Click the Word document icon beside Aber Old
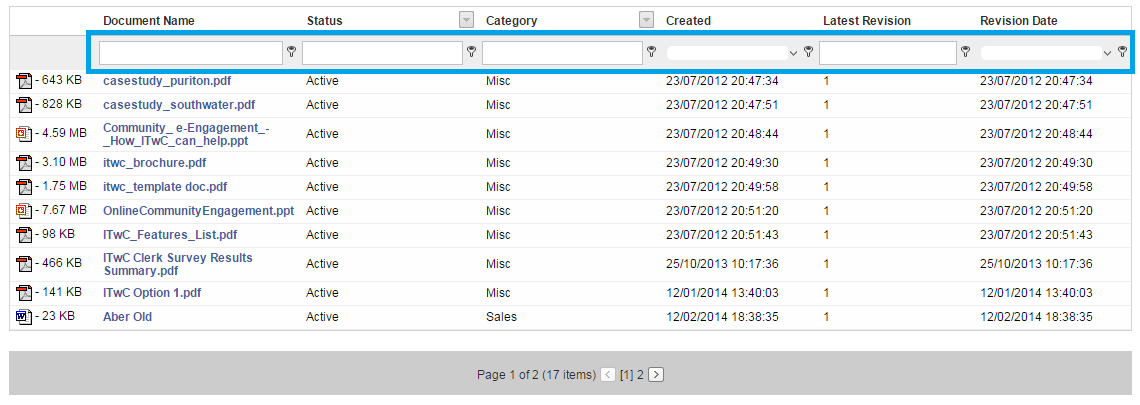 [25, 317]
